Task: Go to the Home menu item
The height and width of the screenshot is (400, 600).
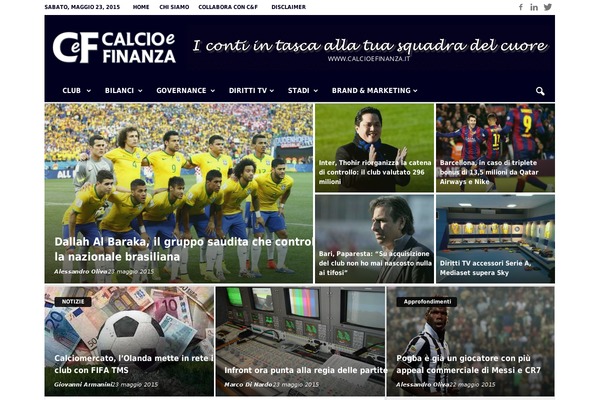Action: coord(141,7)
